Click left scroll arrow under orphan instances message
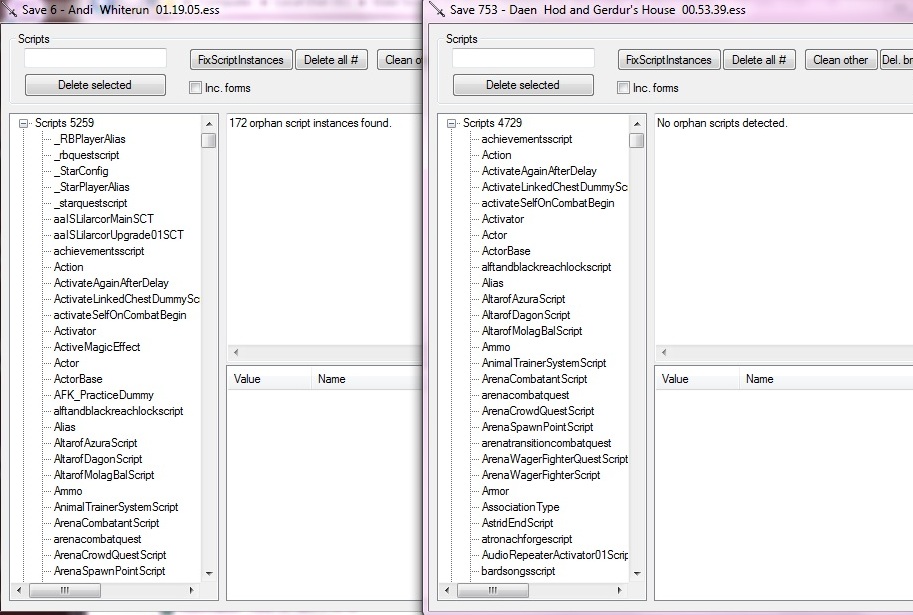The height and width of the screenshot is (615, 913). 236,352
